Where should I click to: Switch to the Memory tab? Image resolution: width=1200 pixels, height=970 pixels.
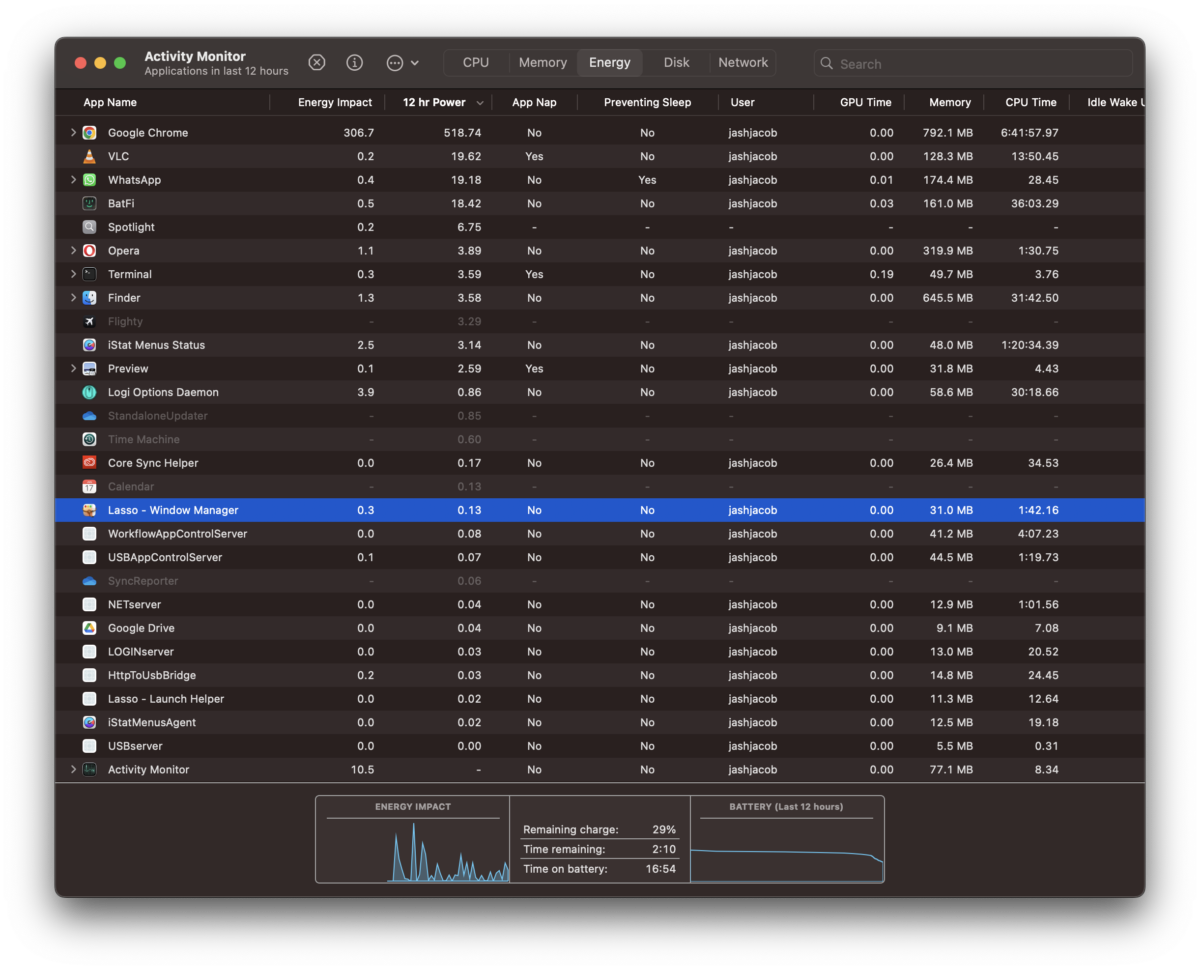[543, 63]
